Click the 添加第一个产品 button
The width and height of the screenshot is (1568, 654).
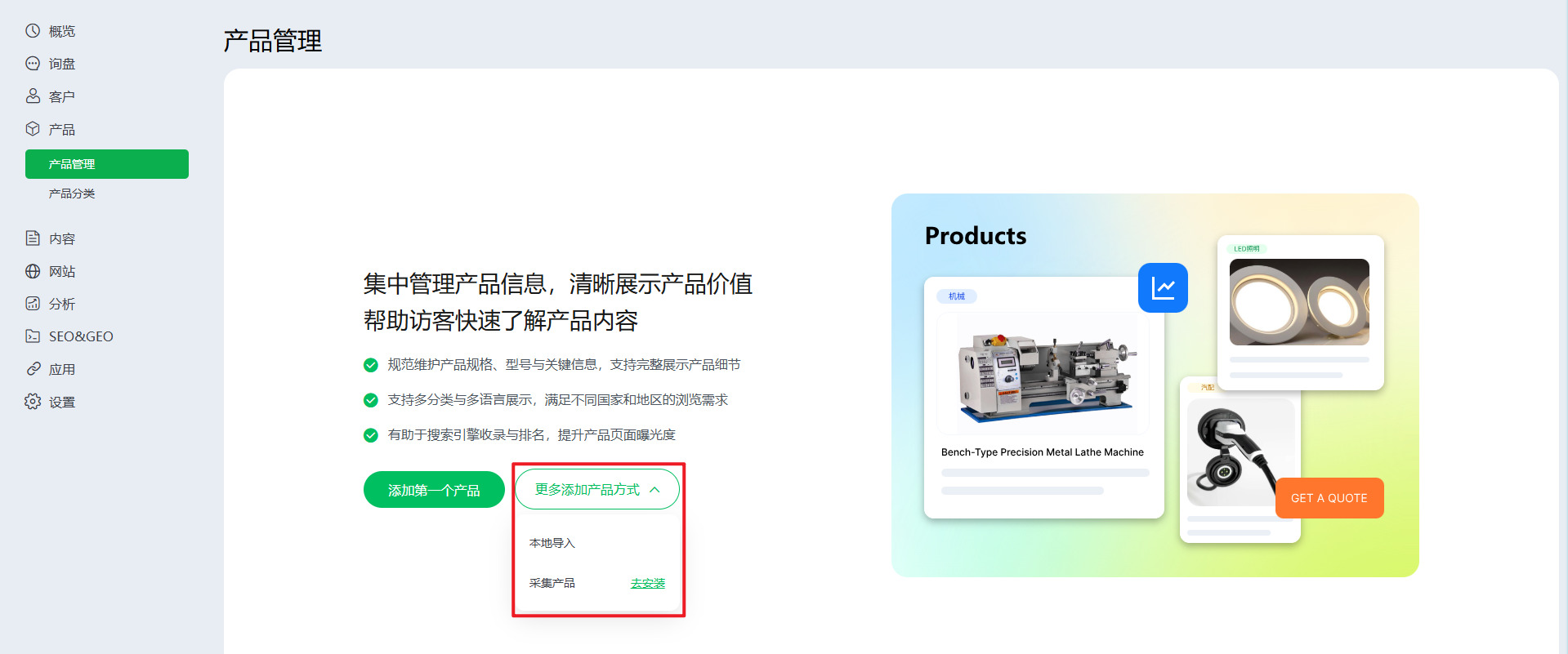pyautogui.click(x=434, y=490)
